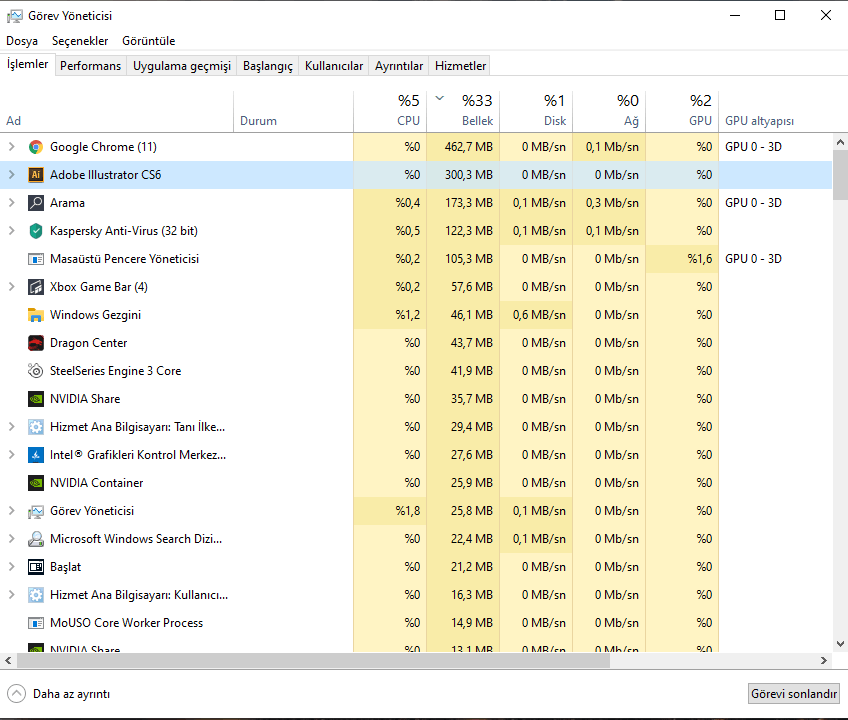
Task: Sort processes by the Ağ column
Action: click(609, 111)
